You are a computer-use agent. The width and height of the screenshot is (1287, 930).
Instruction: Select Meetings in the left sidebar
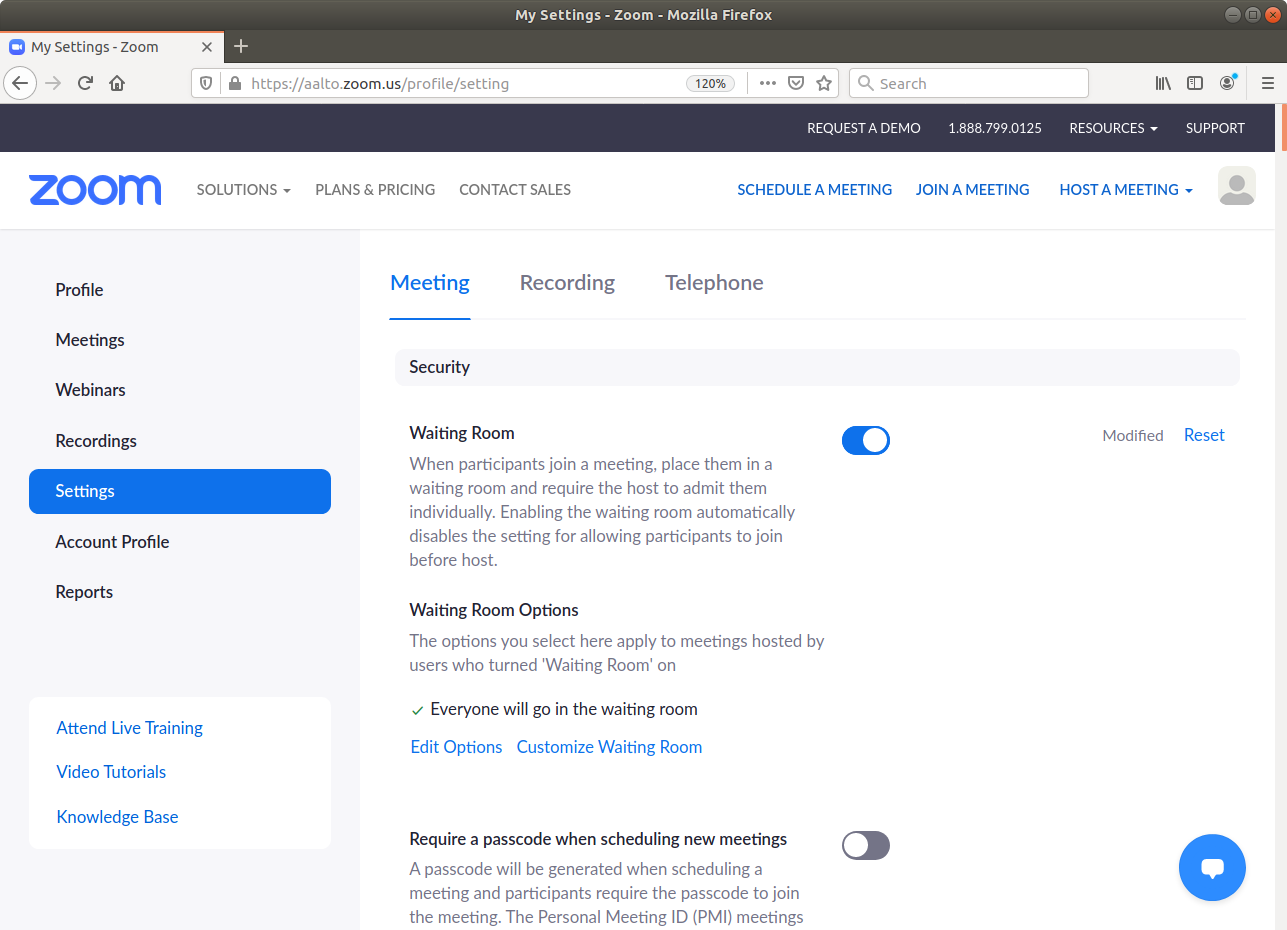click(90, 340)
